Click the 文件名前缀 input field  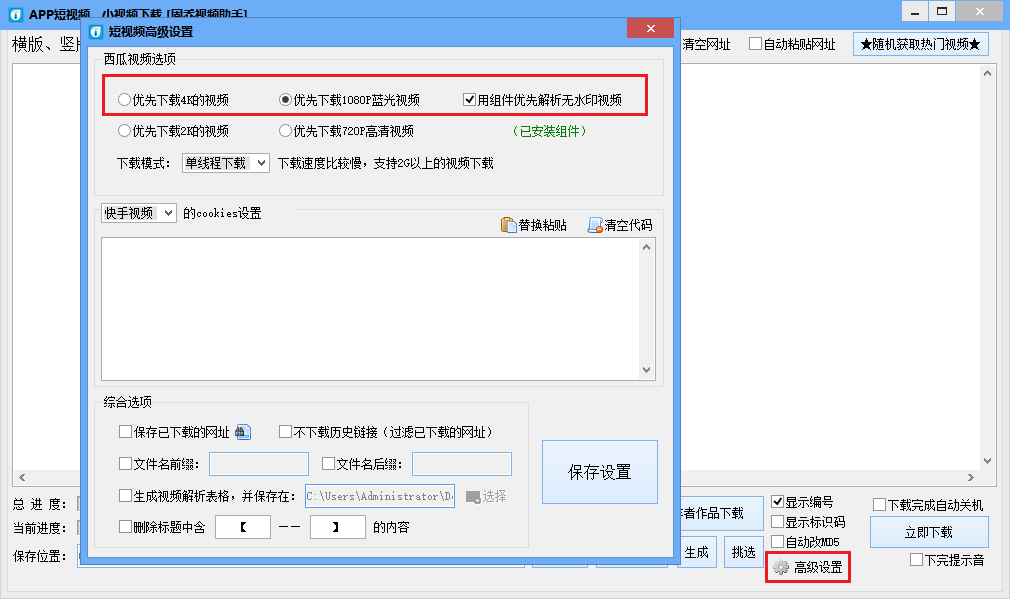[x=259, y=464]
